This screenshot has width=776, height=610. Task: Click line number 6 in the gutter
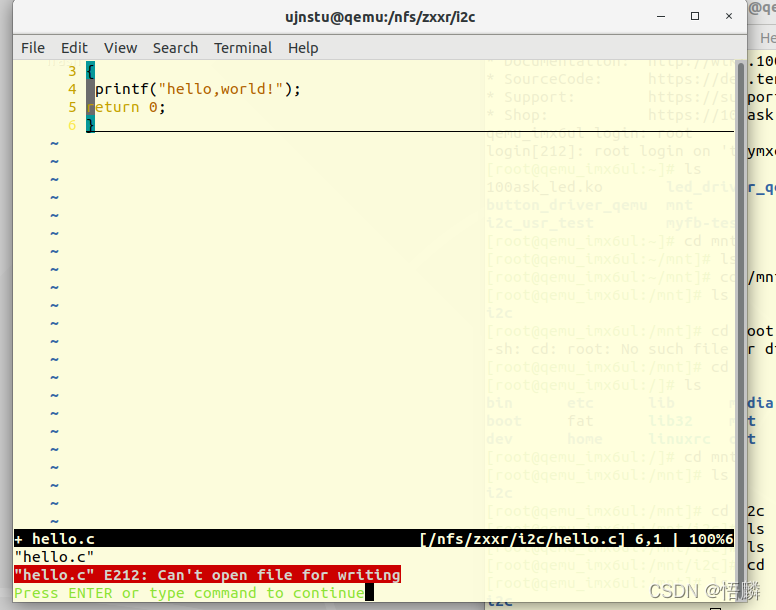point(72,125)
